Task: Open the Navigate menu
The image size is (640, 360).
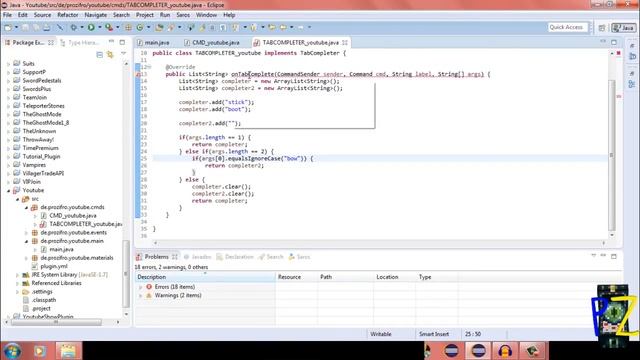Action: tap(96, 15)
